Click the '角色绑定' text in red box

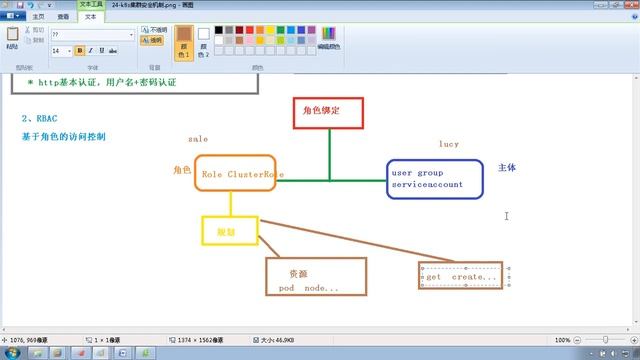[x=321, y=110]
